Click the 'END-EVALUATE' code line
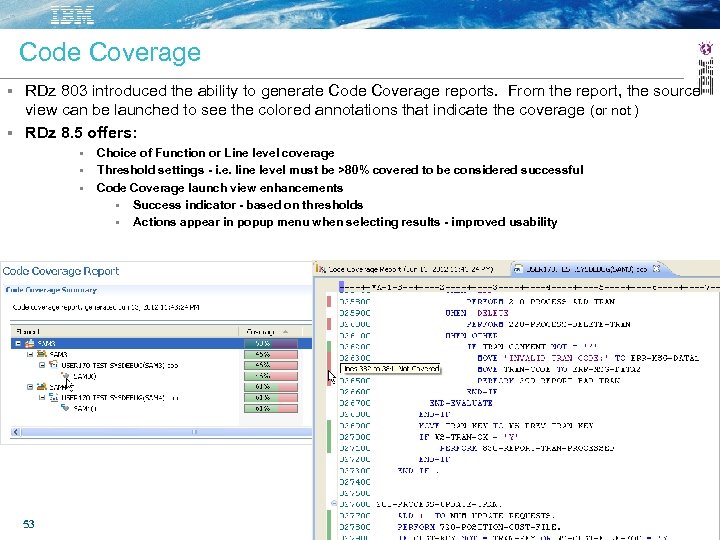This screenshot has width=720, height=540. 461,403
